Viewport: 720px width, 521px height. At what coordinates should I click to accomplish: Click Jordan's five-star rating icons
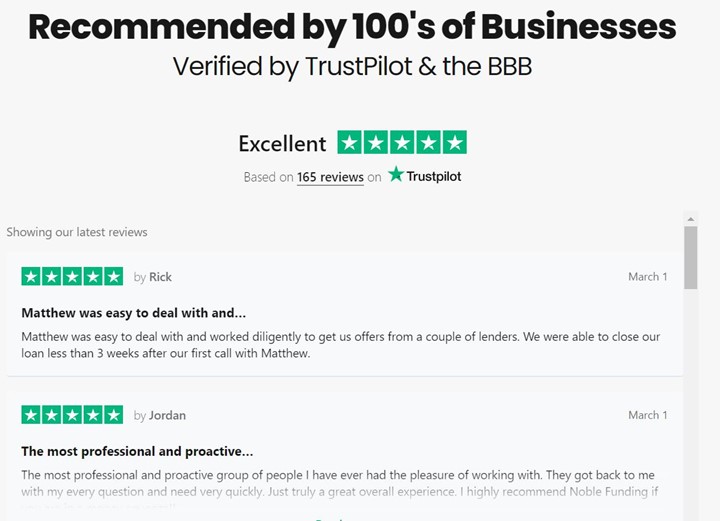(72, 415)
